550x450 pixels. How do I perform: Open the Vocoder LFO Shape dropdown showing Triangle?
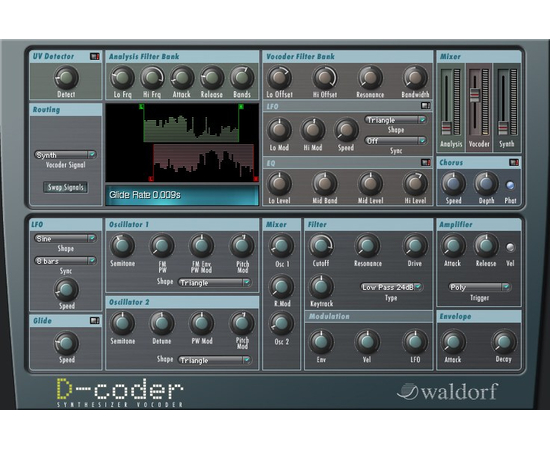[396, 120]
